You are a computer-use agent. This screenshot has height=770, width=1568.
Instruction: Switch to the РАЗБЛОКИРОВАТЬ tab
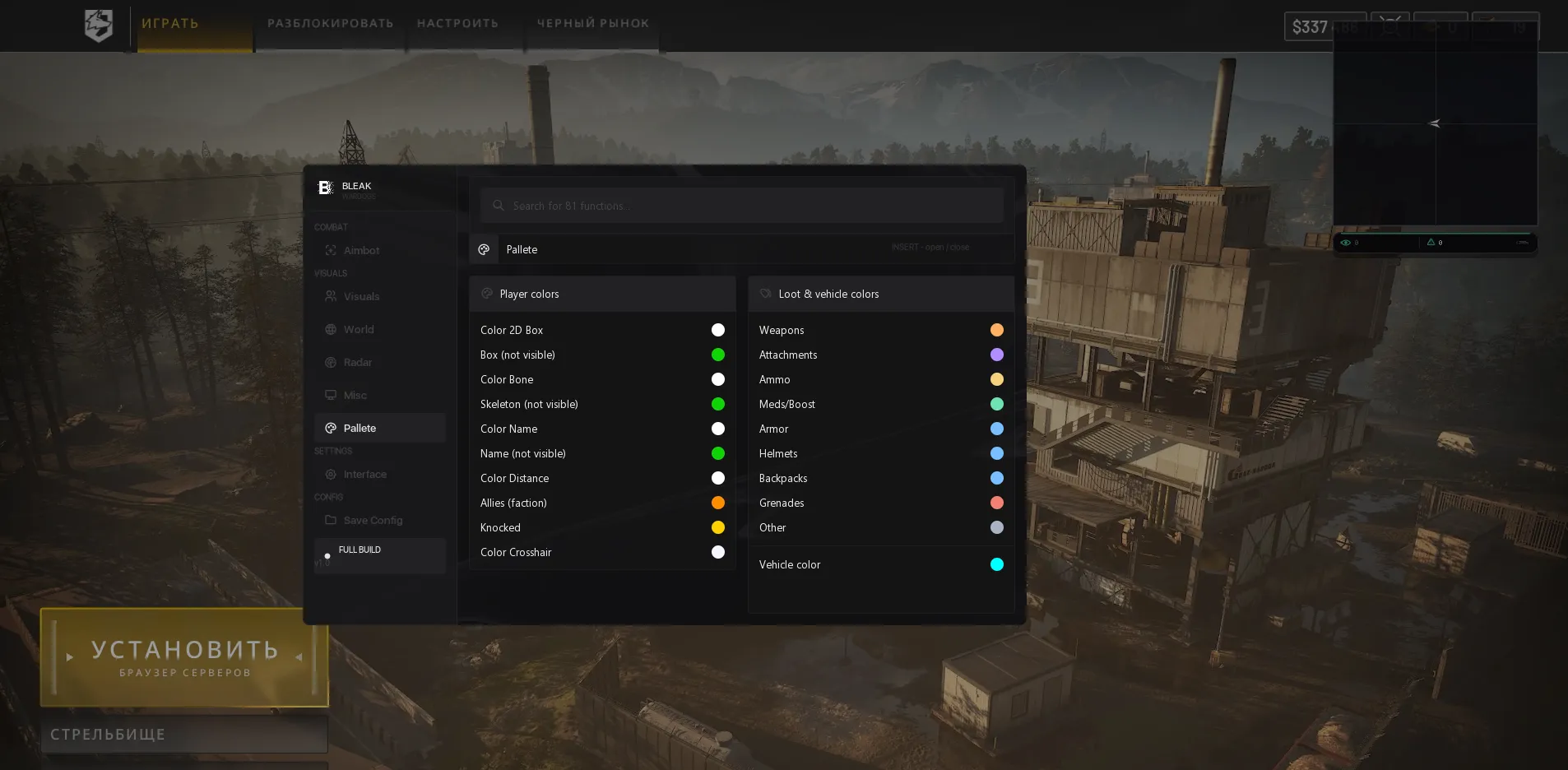[x=331, y=23]
